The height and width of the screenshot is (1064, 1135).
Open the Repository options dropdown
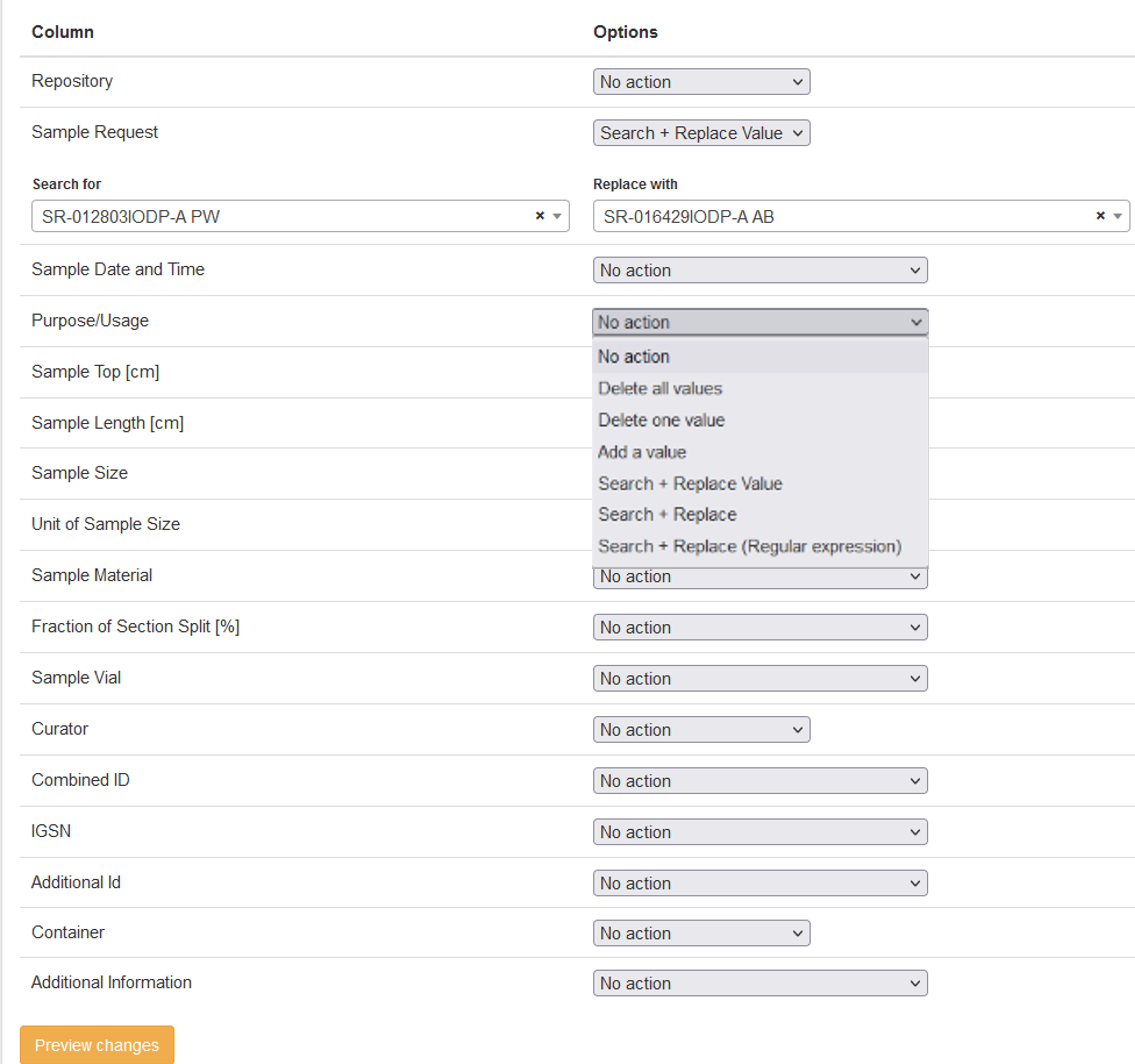[x=701, y=82]
